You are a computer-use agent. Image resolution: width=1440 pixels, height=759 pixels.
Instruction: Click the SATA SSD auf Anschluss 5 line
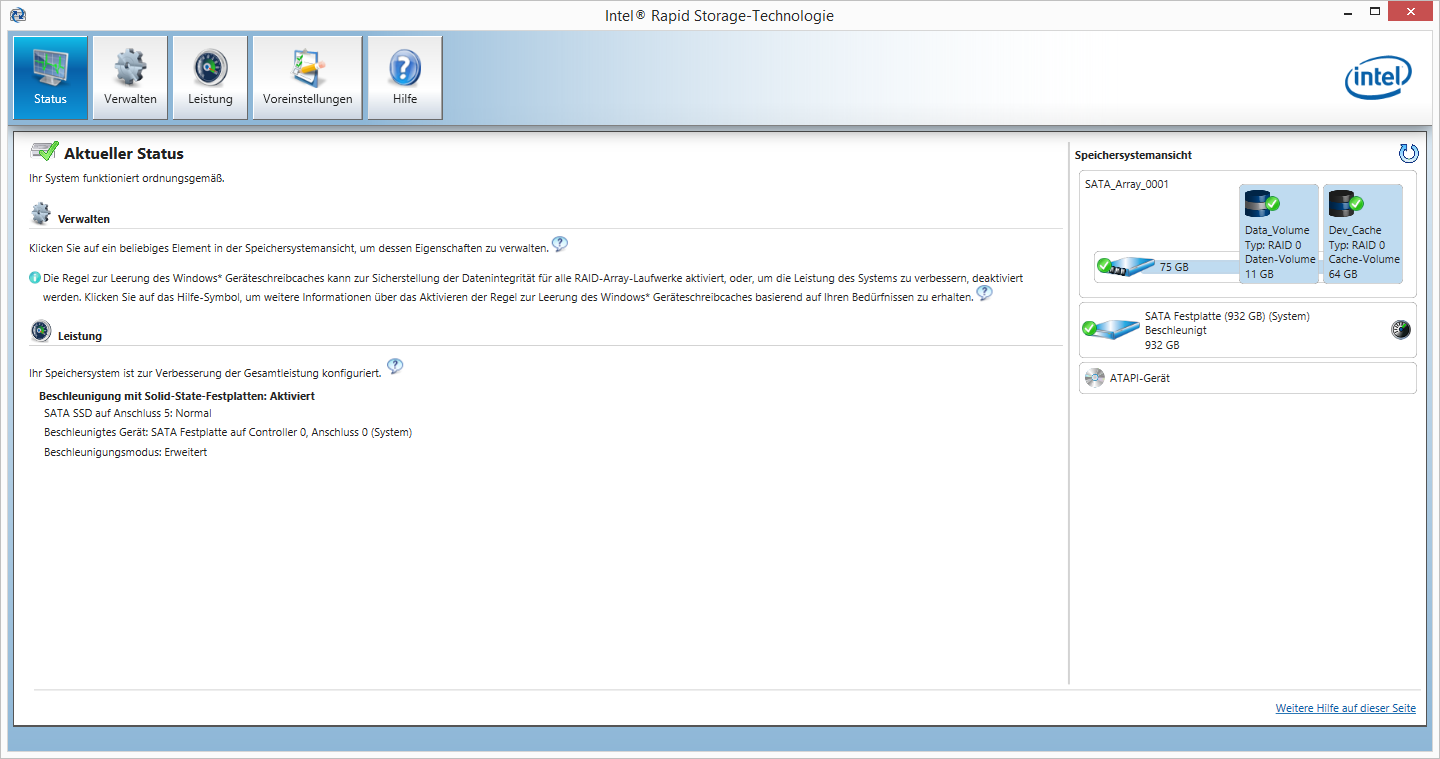pos(128,413)
